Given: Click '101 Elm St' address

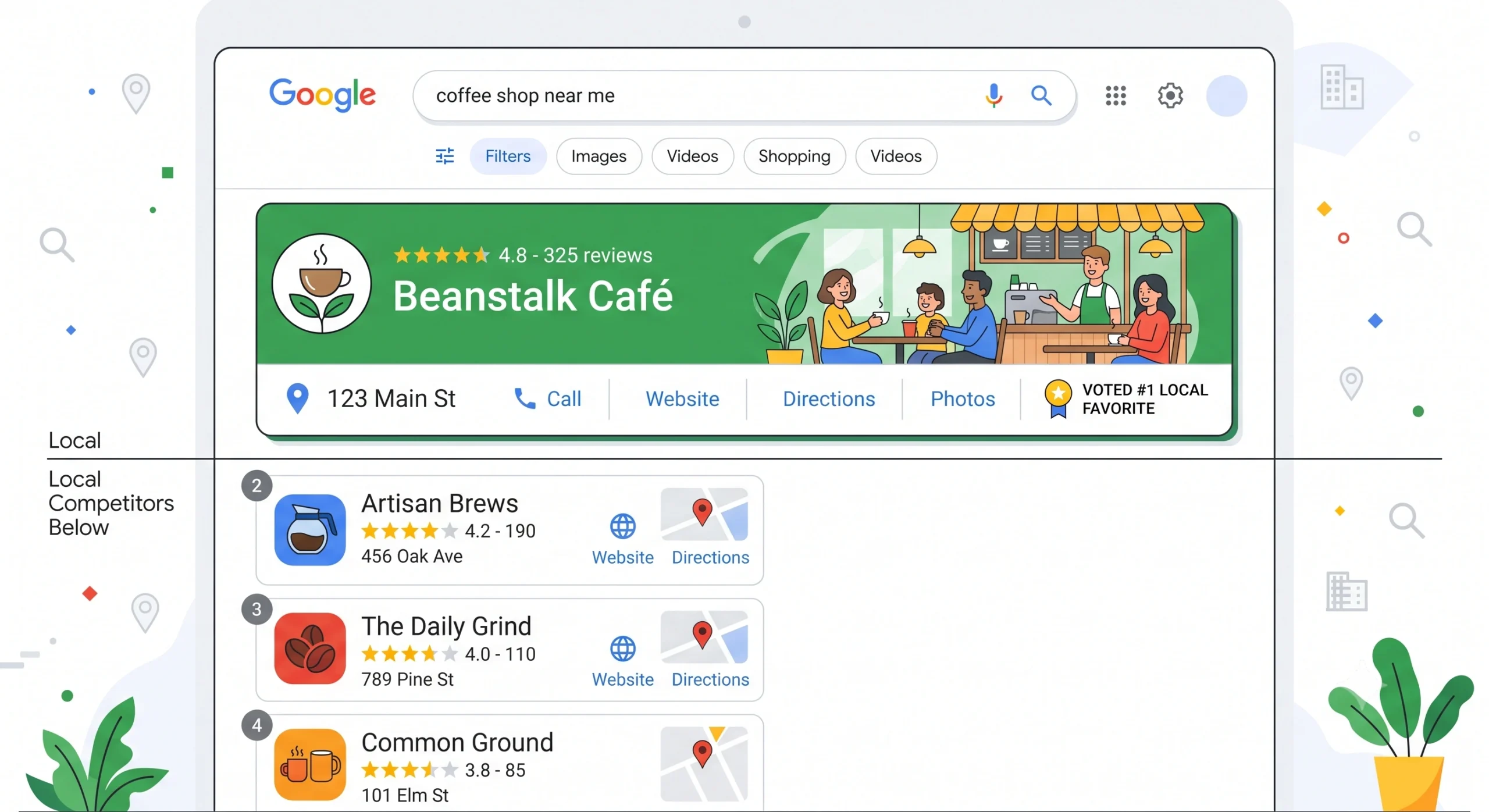Looking at the screenshot, I should click(x=405, y=795).
